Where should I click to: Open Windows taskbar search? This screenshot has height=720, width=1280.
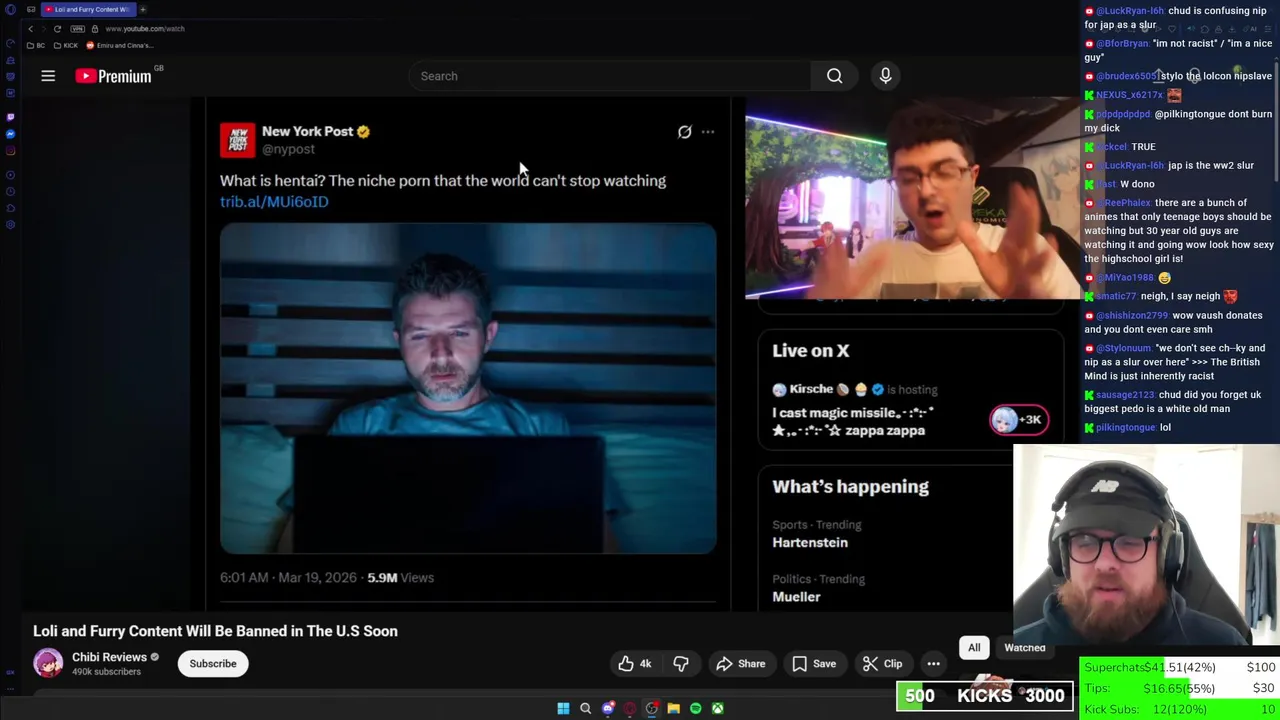click(586, 709)
